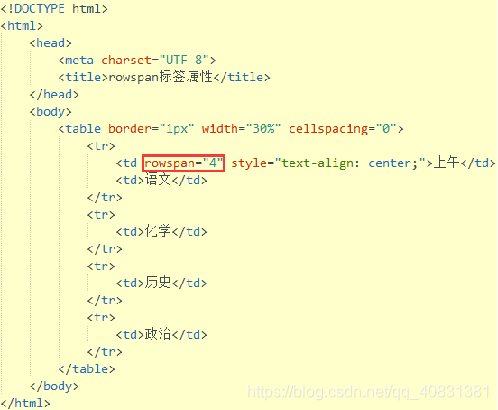Select the opening html tag
The image size is (498, 410).
tap(22, 26)
